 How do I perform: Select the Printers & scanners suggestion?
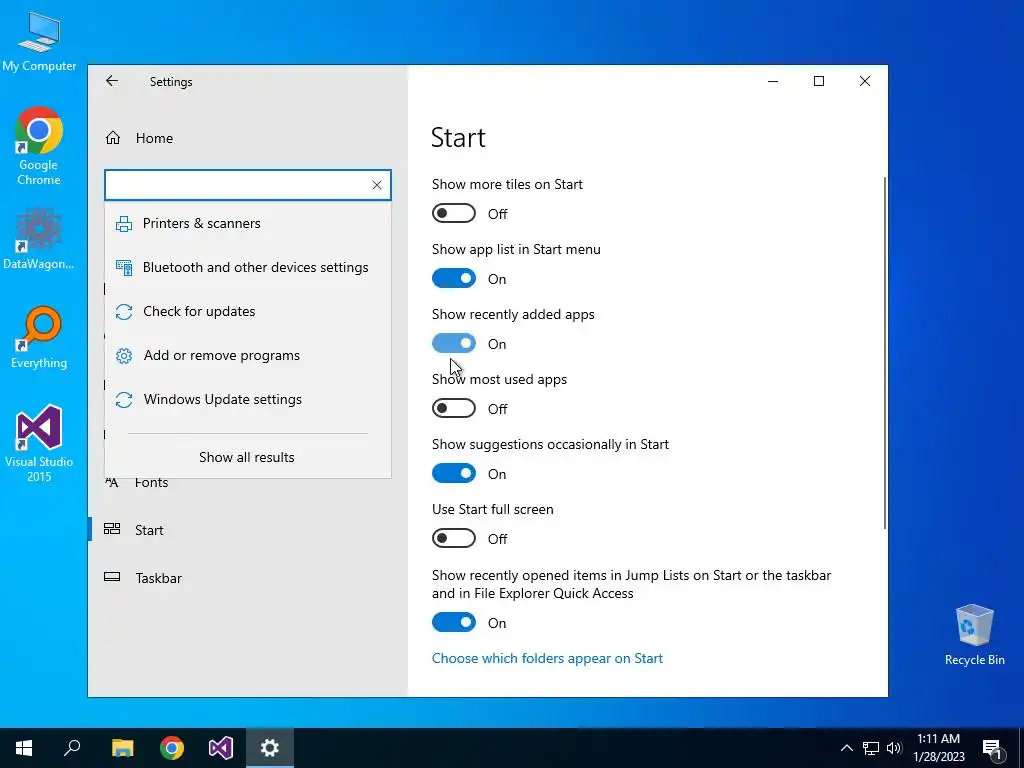click(248, 223)
